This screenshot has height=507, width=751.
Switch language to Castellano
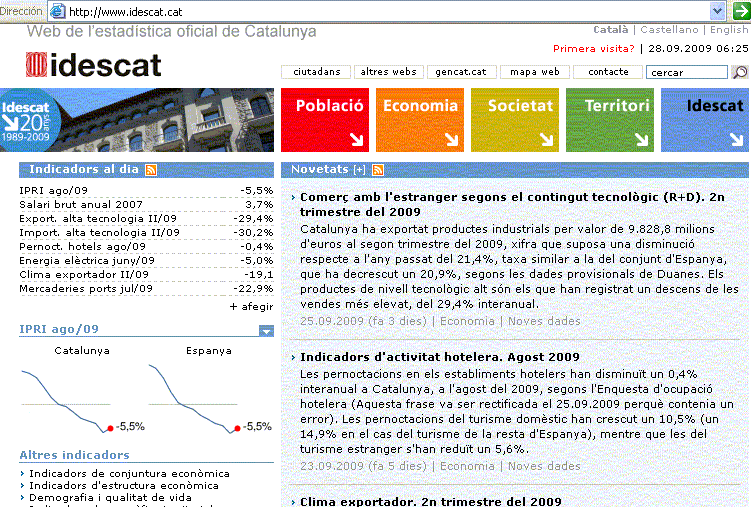click(x=669, y=30)
